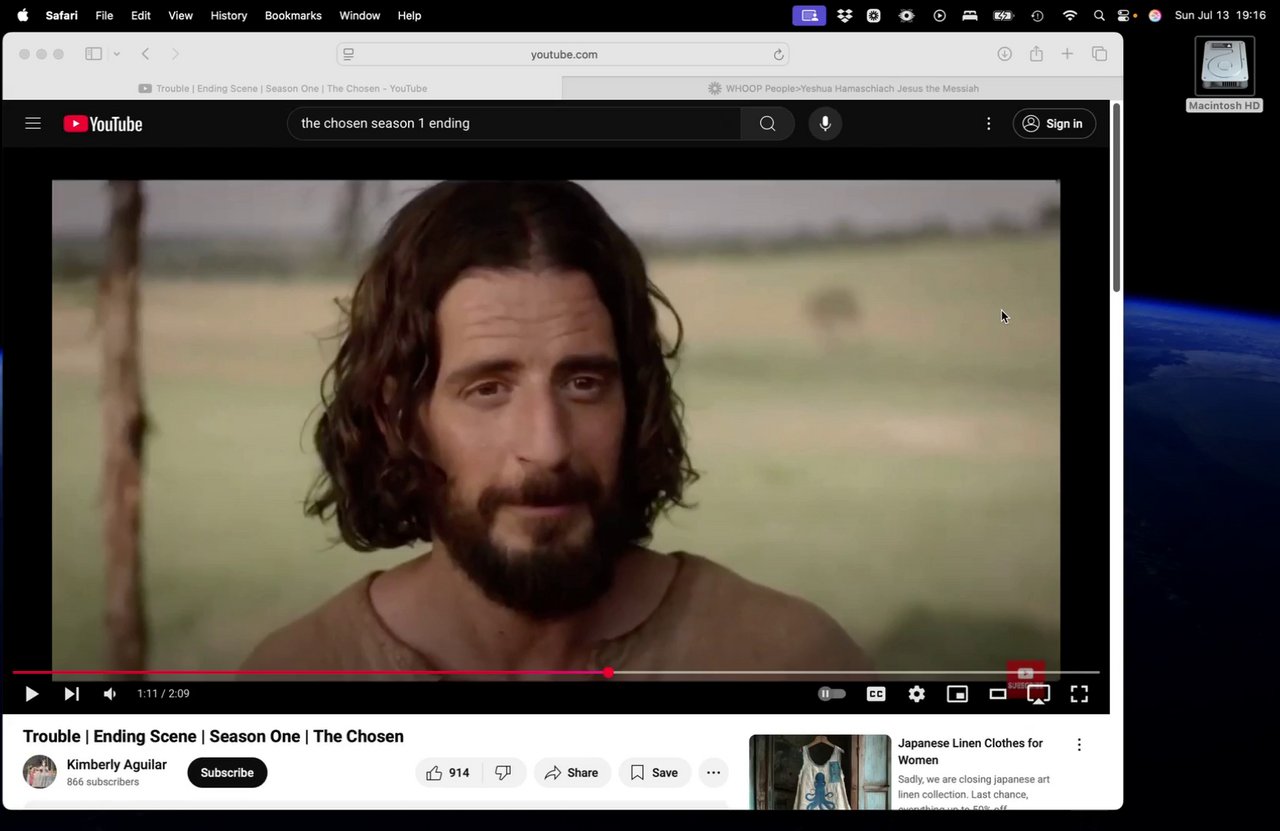
Task: Open options for the linen ad
Action: [1079, 745]
